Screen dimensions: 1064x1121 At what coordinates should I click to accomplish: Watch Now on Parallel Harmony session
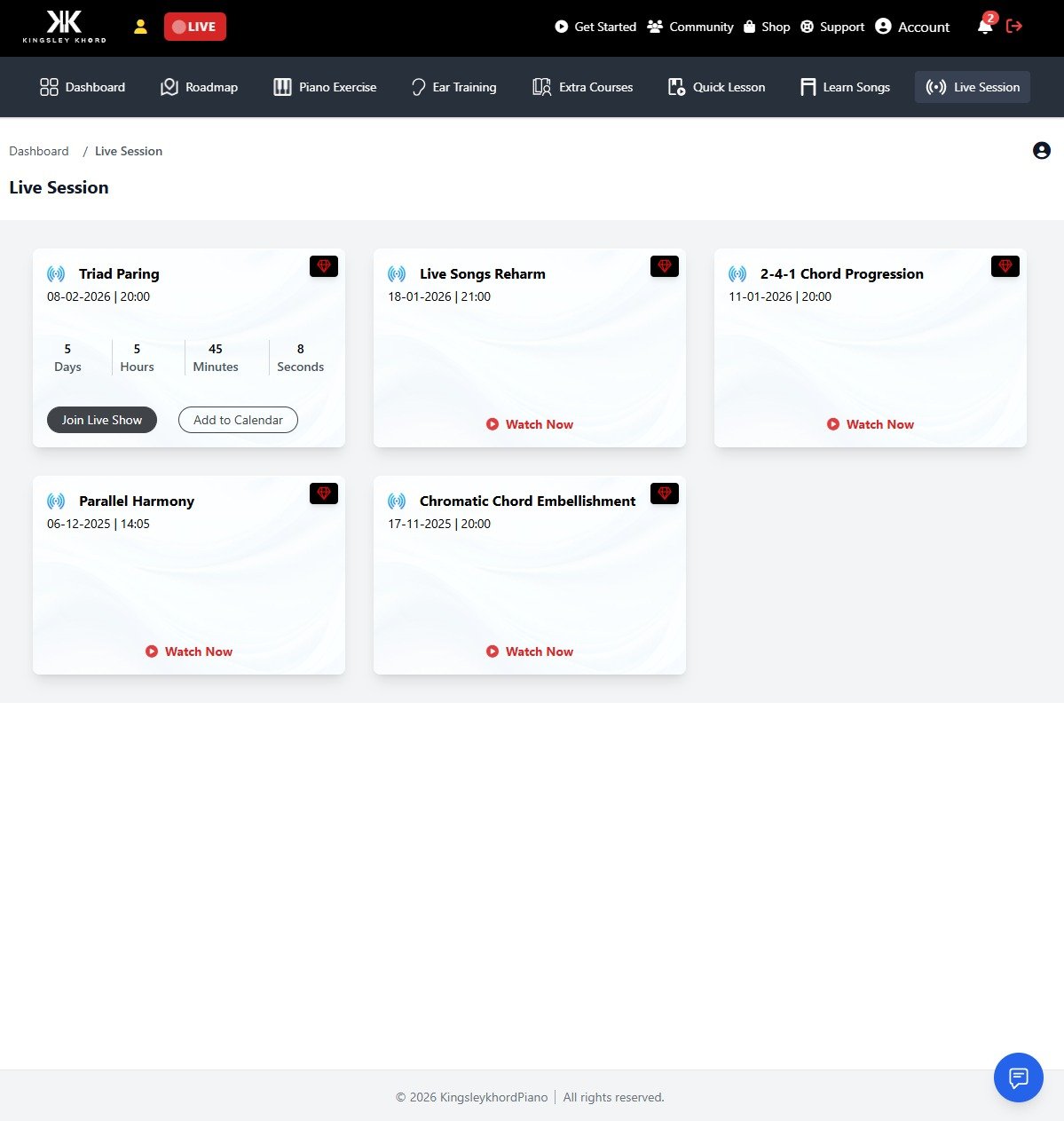[x=188, y=651]
